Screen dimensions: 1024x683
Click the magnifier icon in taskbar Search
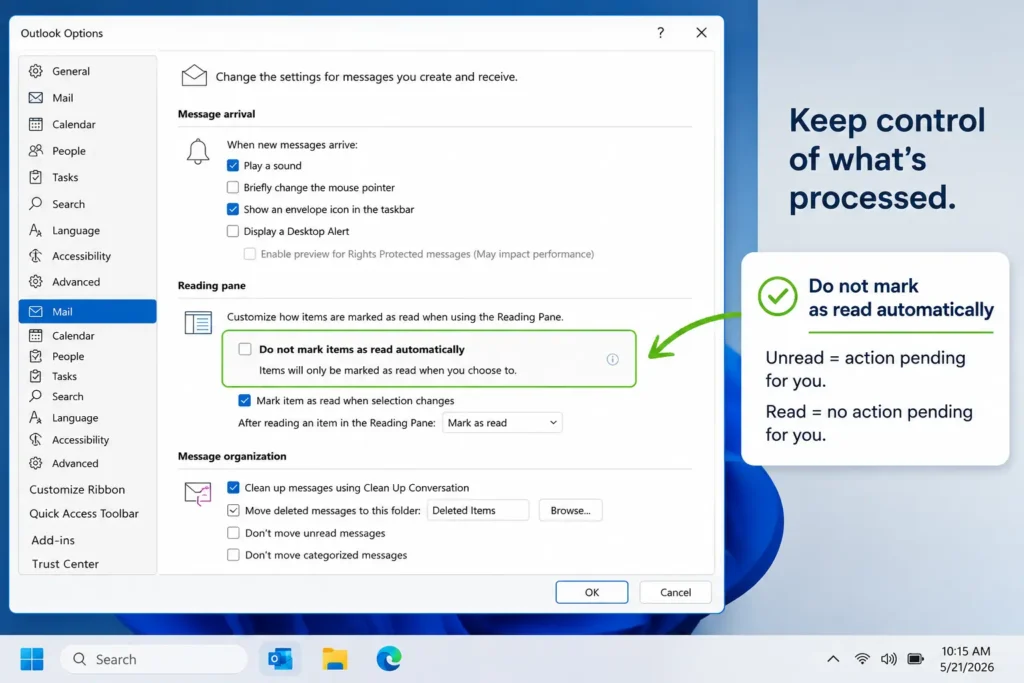[x=79, y=659]
